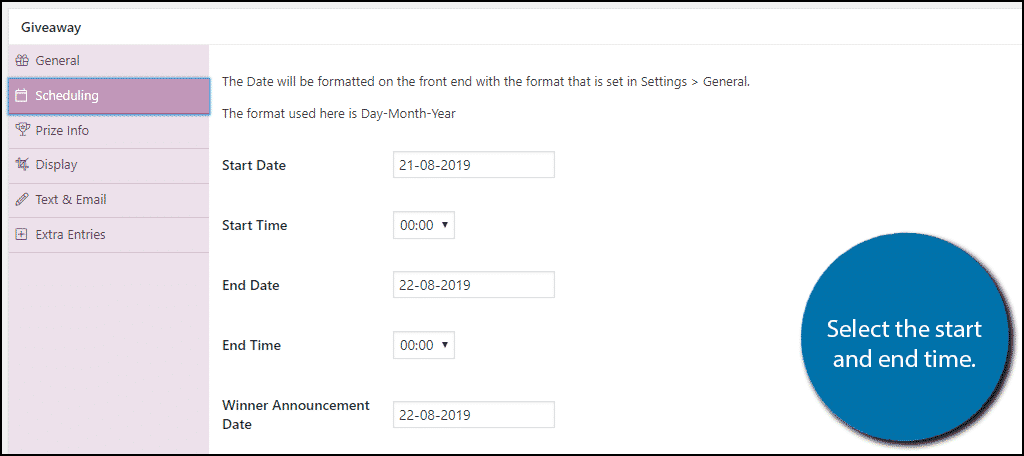
Task: Click the Winner Announcement Date field
Action: (473, 415)
